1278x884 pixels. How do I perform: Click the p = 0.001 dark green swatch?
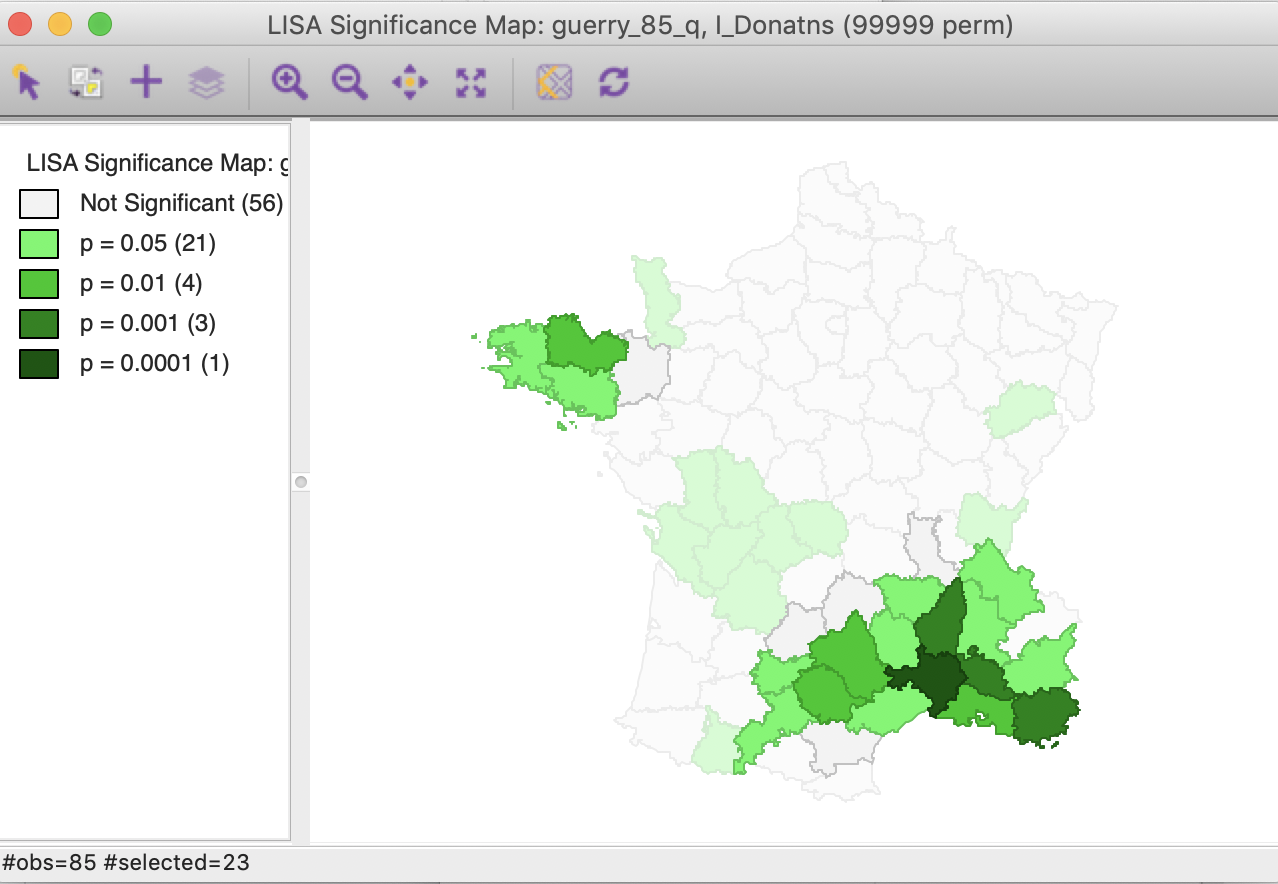coord(39,324)
